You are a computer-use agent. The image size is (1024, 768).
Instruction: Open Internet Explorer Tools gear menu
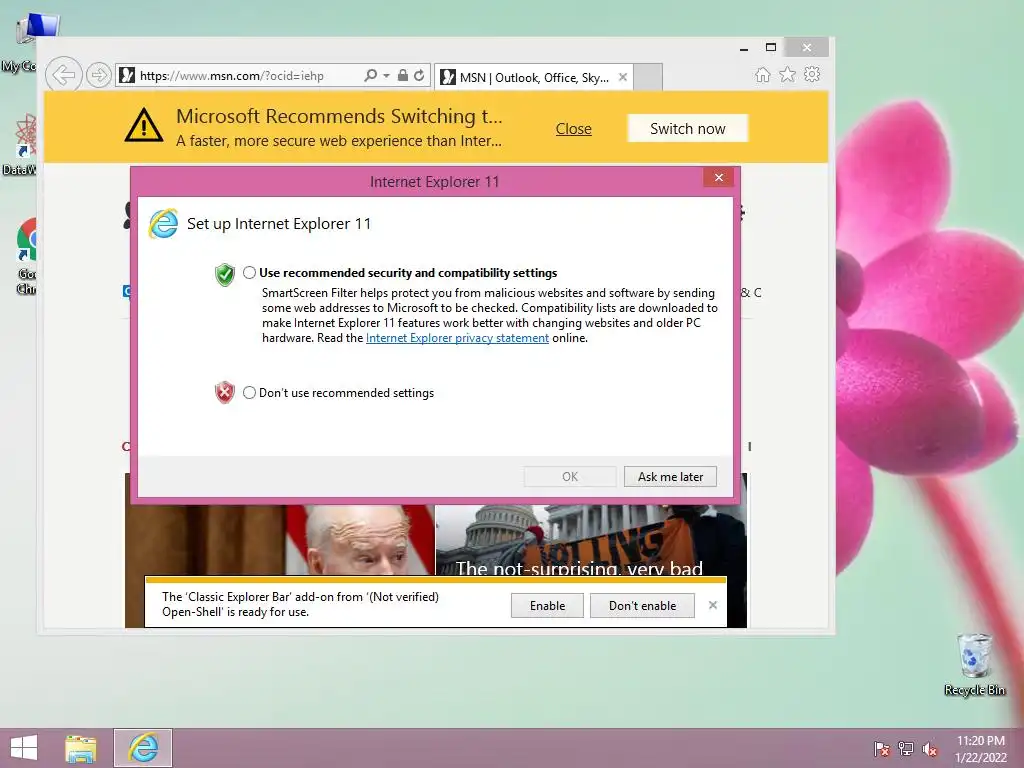(812, 74)
